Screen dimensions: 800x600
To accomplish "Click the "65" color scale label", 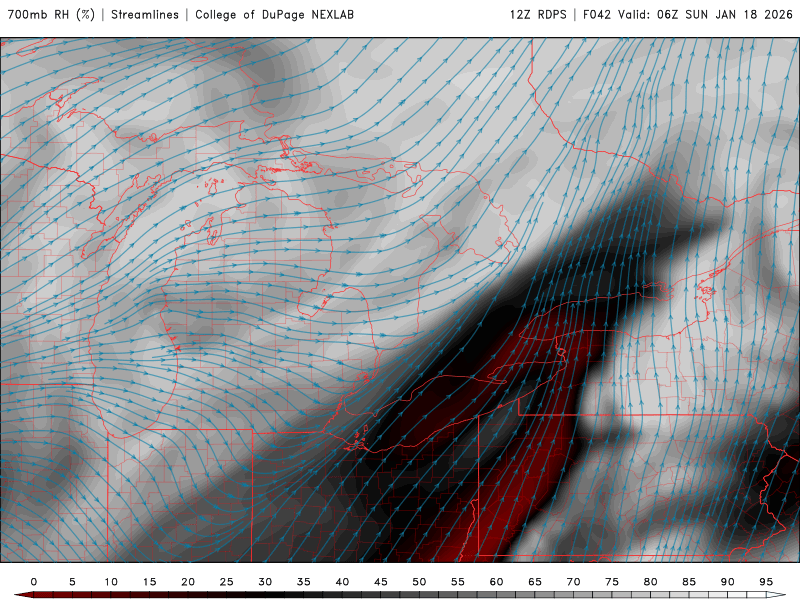I will [x=535, y=582].
